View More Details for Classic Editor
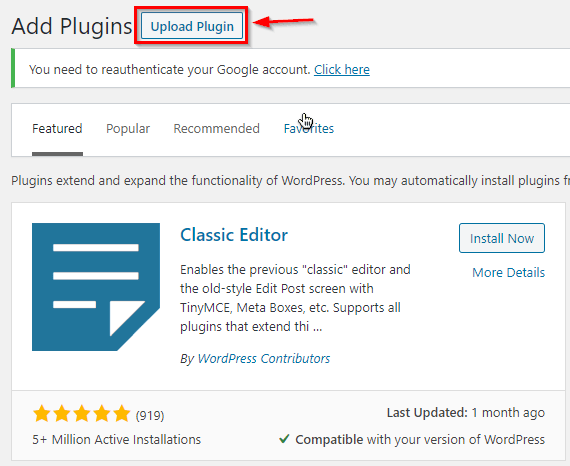The width and height of the screenshot is (570, 466). (508, 272)
